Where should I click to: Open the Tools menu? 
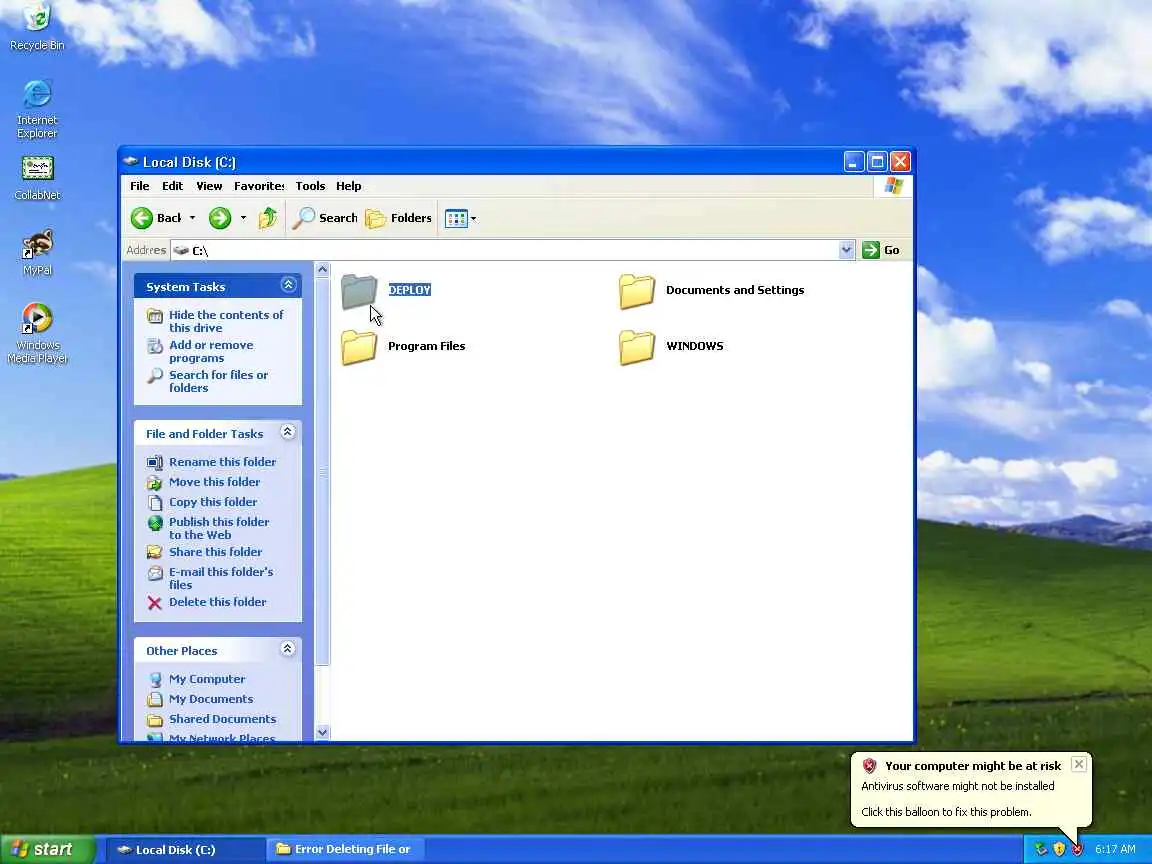click(x=310, y=186)
